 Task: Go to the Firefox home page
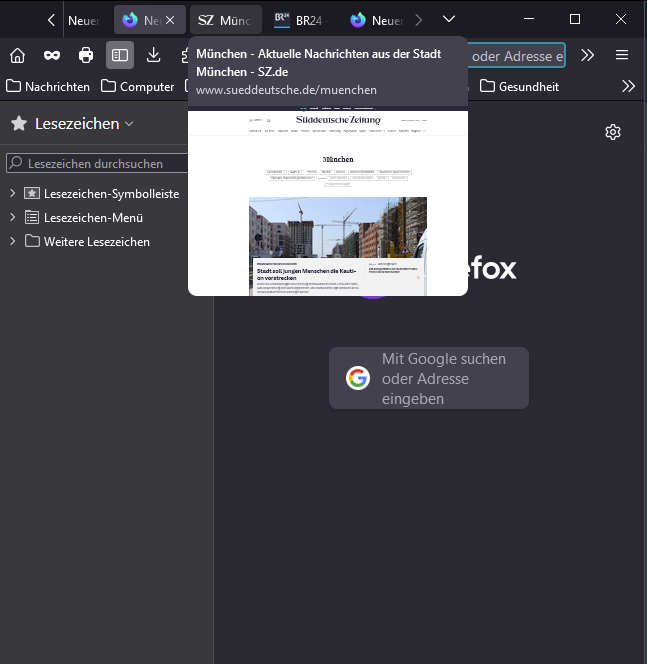click(17, 55)
